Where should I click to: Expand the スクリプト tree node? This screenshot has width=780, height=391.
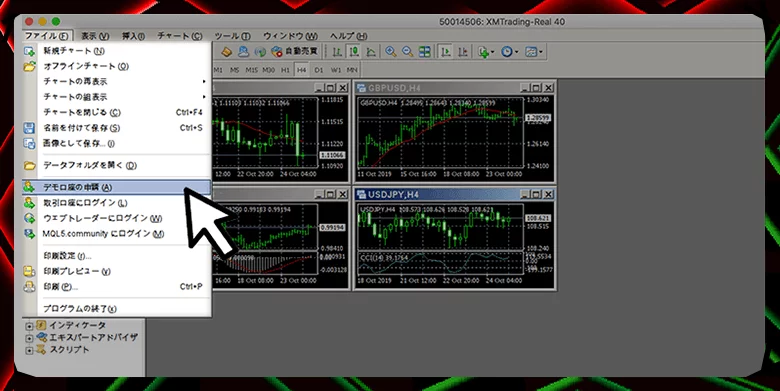pyautogui.click(x=29, y=351)
